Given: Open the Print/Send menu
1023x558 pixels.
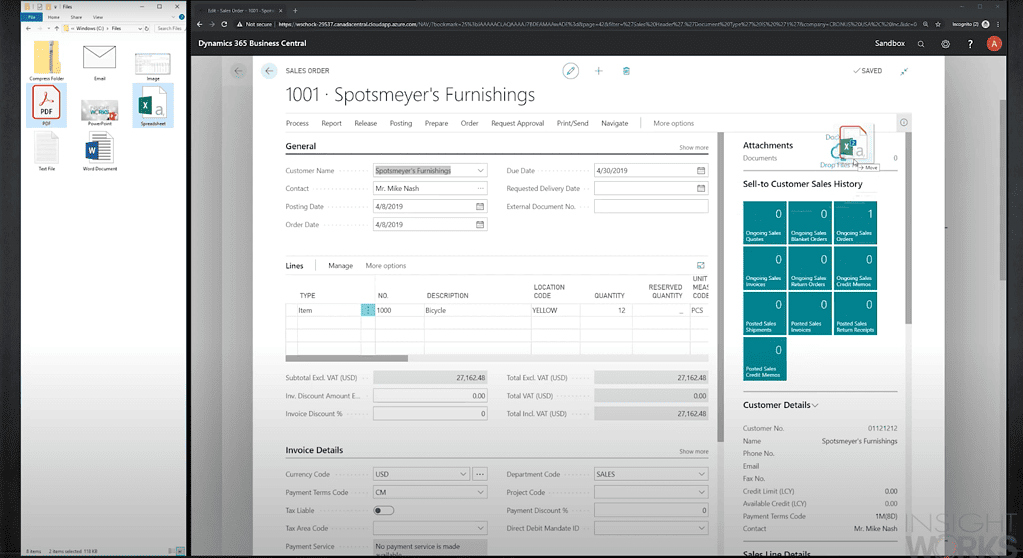Looking at the screenshot, I should point(572,123).
